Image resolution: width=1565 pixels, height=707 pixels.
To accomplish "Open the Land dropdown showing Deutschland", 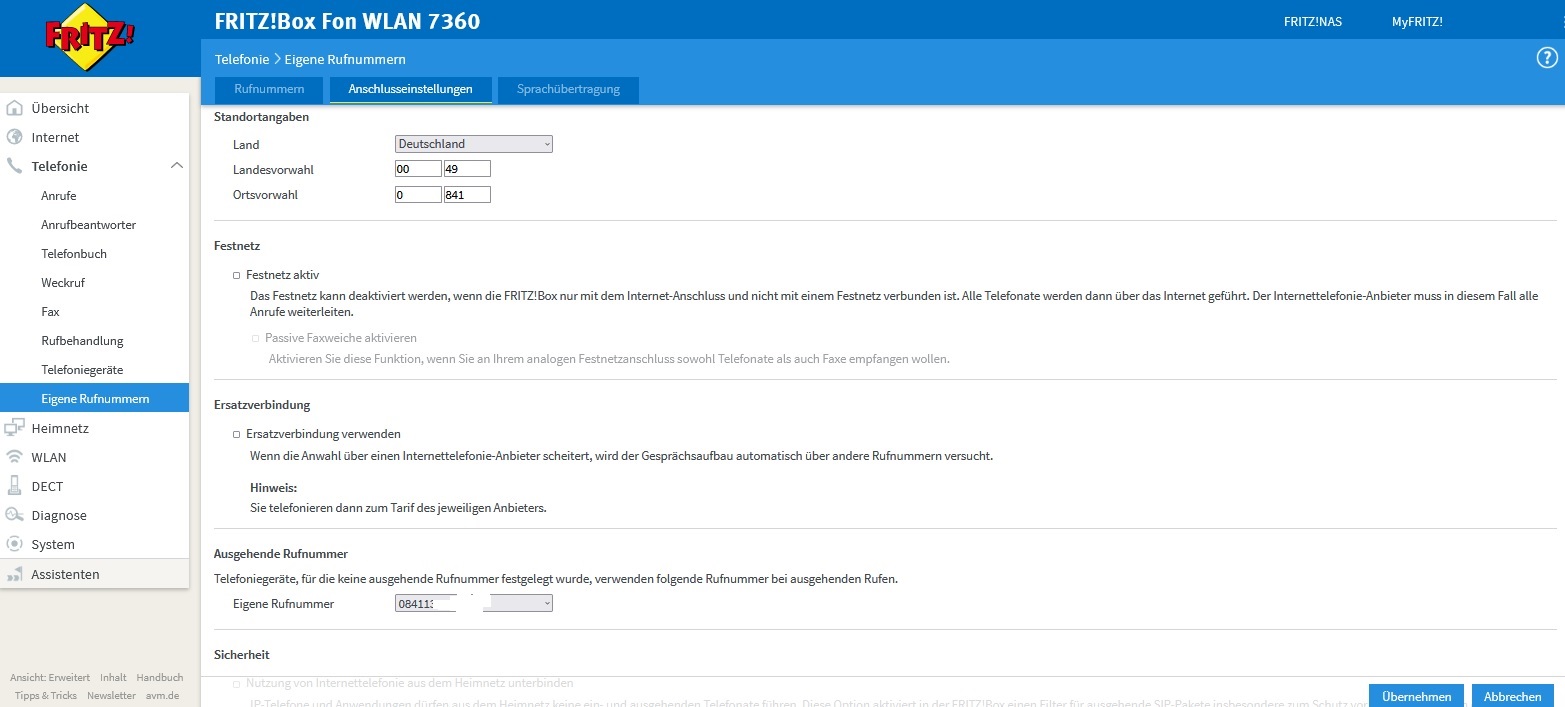I will (474, 144).
